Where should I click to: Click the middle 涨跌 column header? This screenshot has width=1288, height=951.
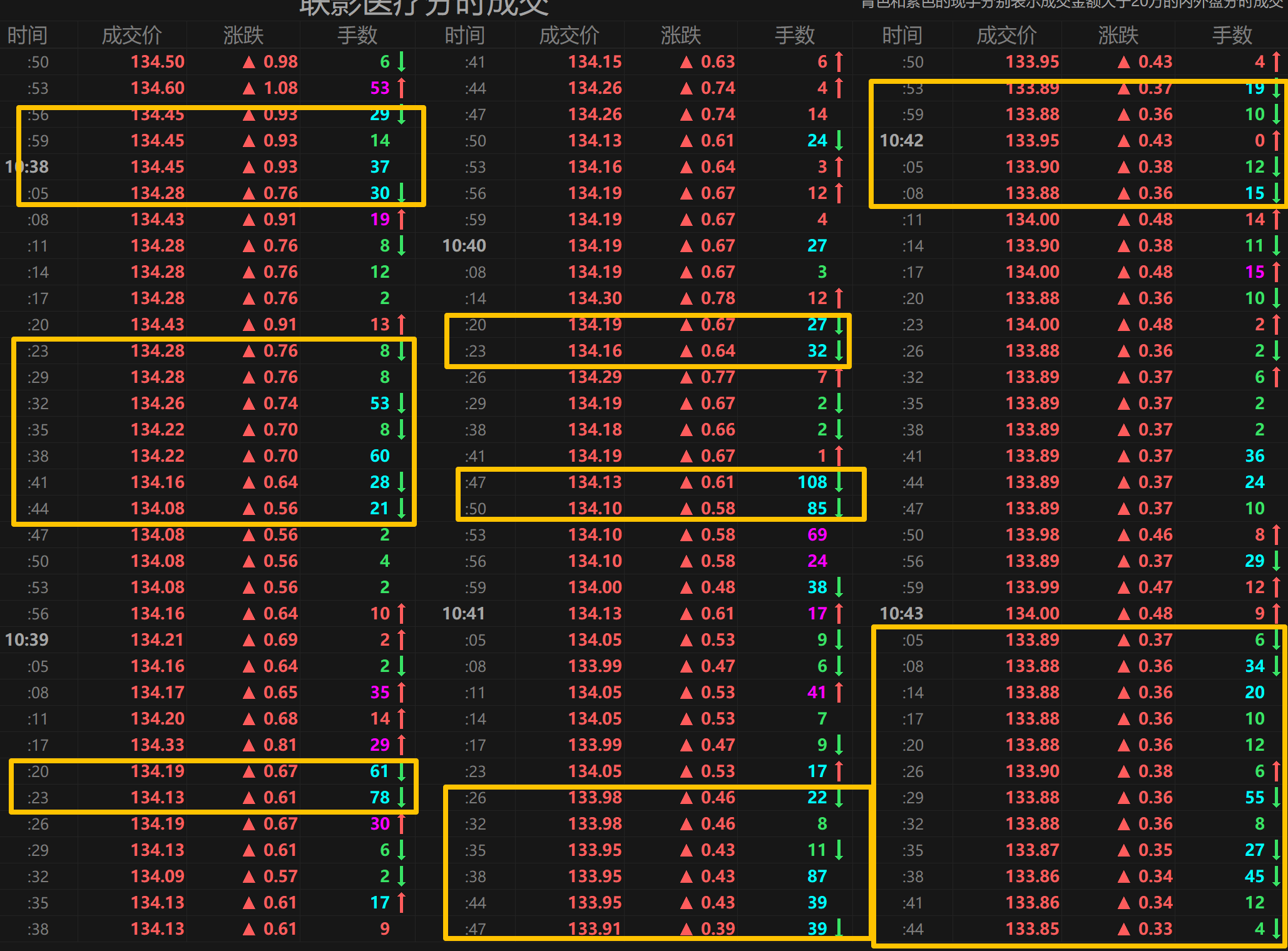[x=681, y=35]
